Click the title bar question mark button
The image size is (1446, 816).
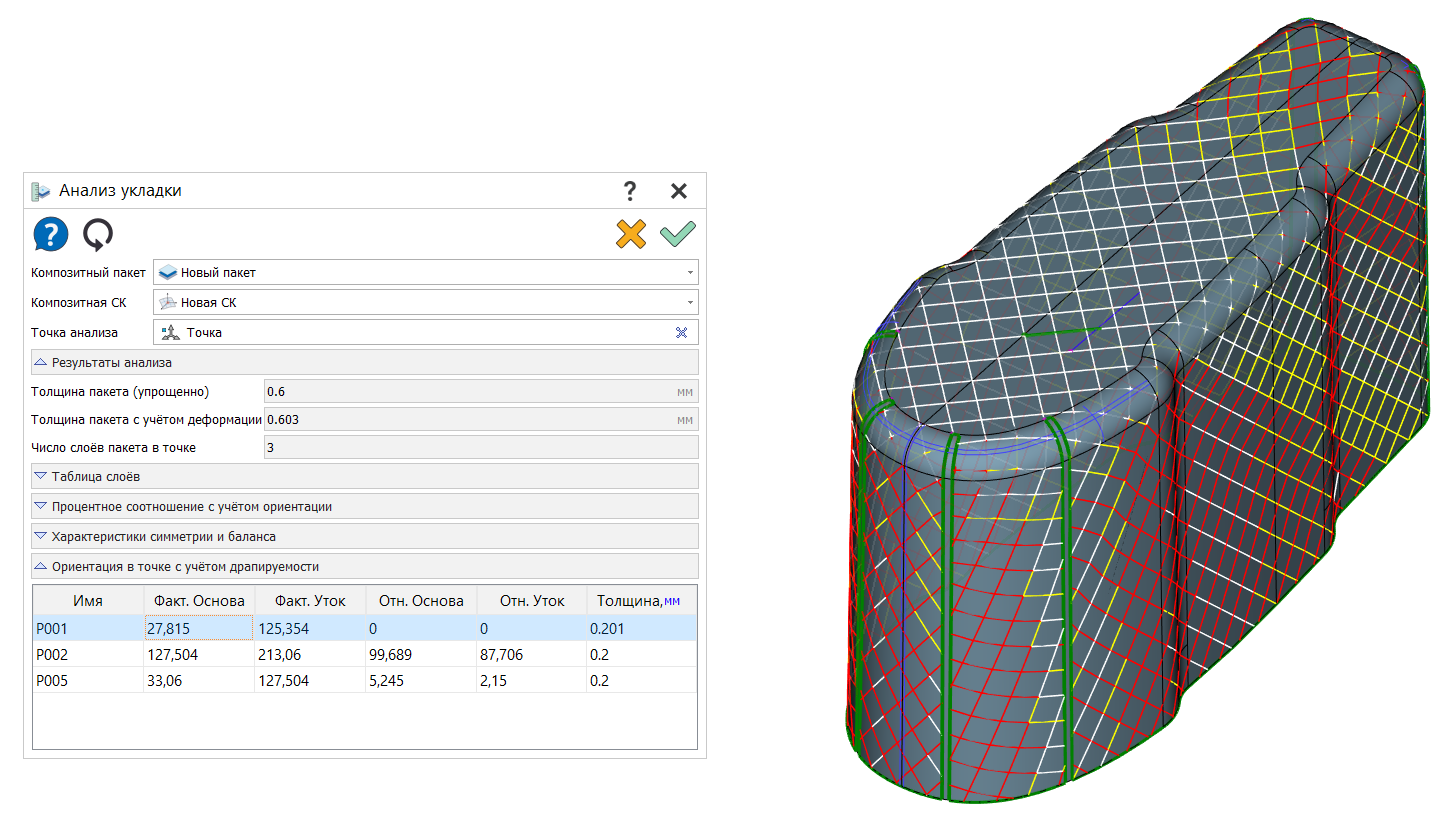(629, 191)
